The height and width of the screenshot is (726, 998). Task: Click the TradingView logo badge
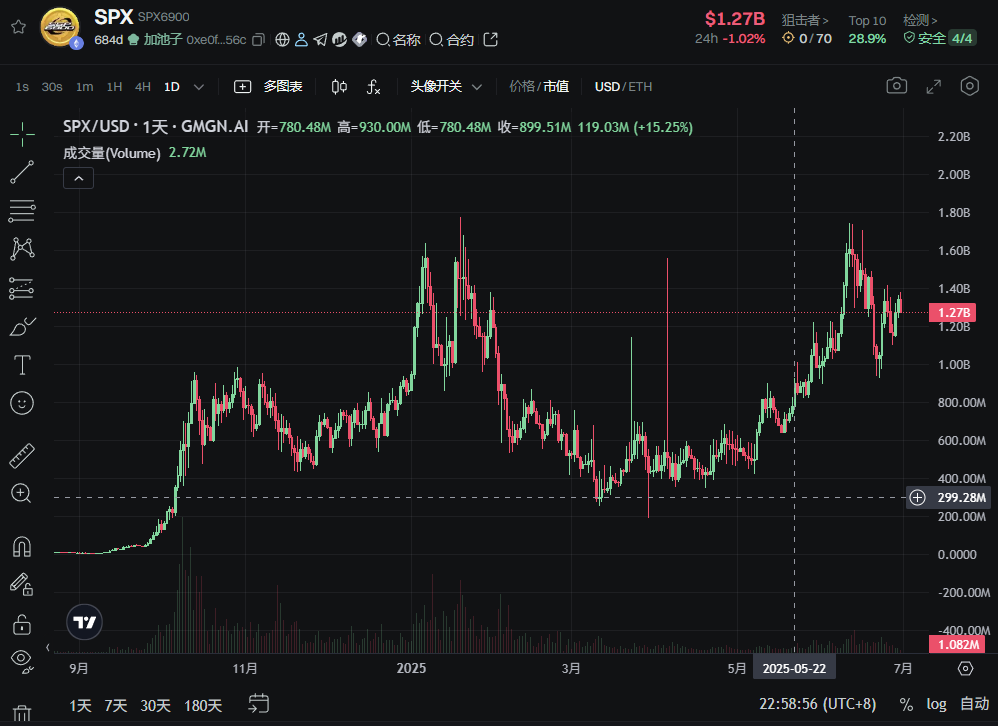tap(85, 622)
